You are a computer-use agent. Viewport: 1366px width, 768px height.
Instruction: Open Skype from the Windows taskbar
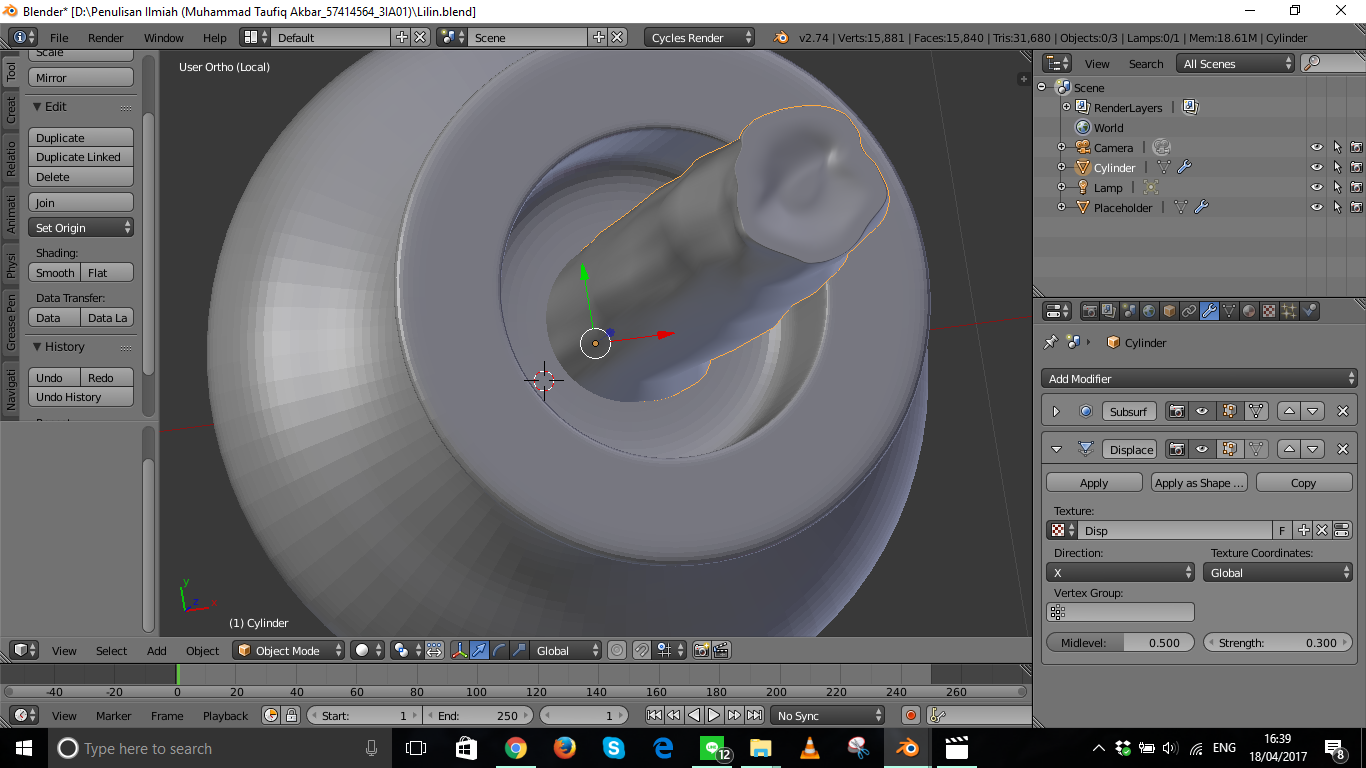click(x=614, y=748)
